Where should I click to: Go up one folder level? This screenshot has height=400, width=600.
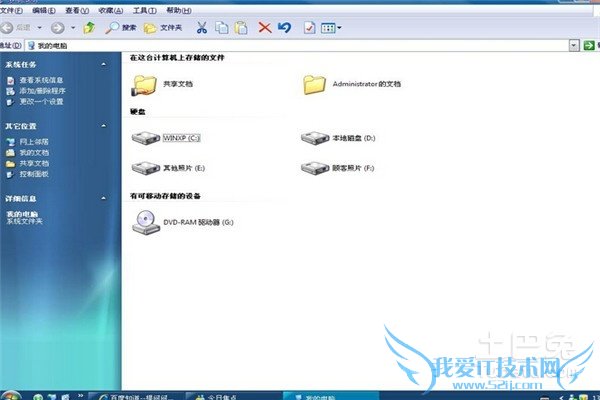coord(89,28)
